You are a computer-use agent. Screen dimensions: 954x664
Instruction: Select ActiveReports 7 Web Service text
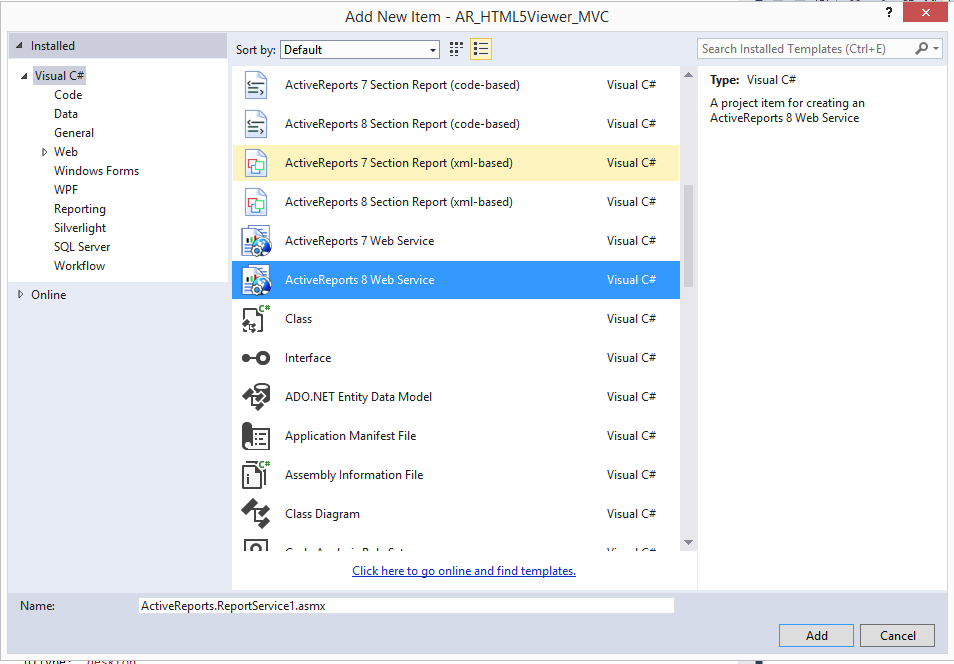tap(360, 241)
